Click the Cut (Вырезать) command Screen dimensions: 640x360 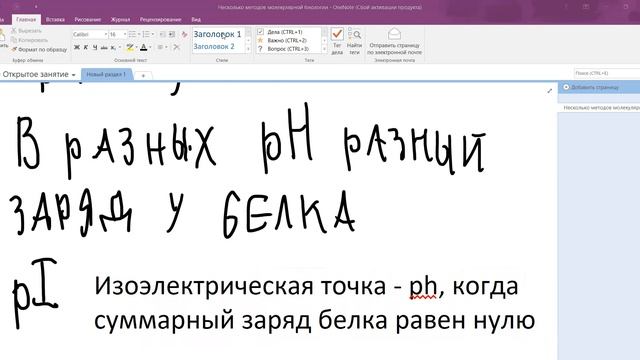point(26,31)
